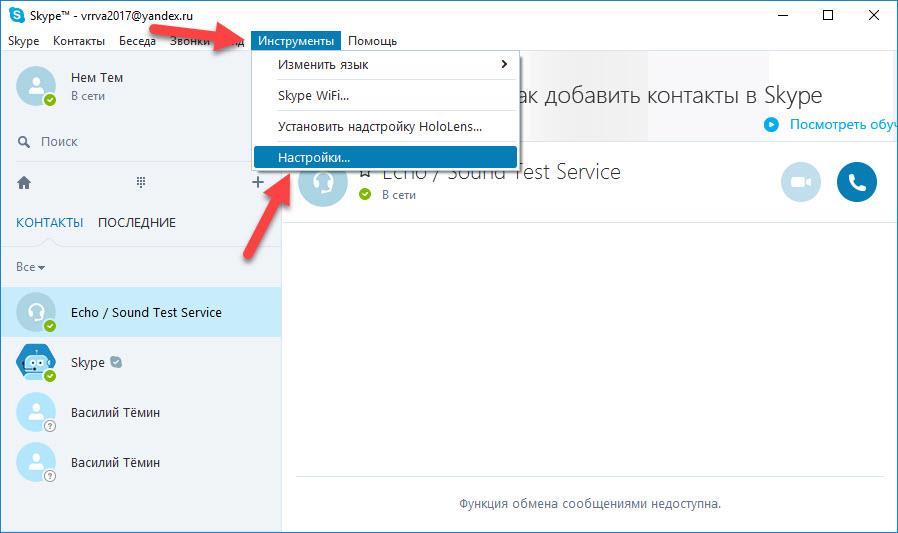The image size is (898, 533).
Task: Close the Skype window
Action: [873, 15]
